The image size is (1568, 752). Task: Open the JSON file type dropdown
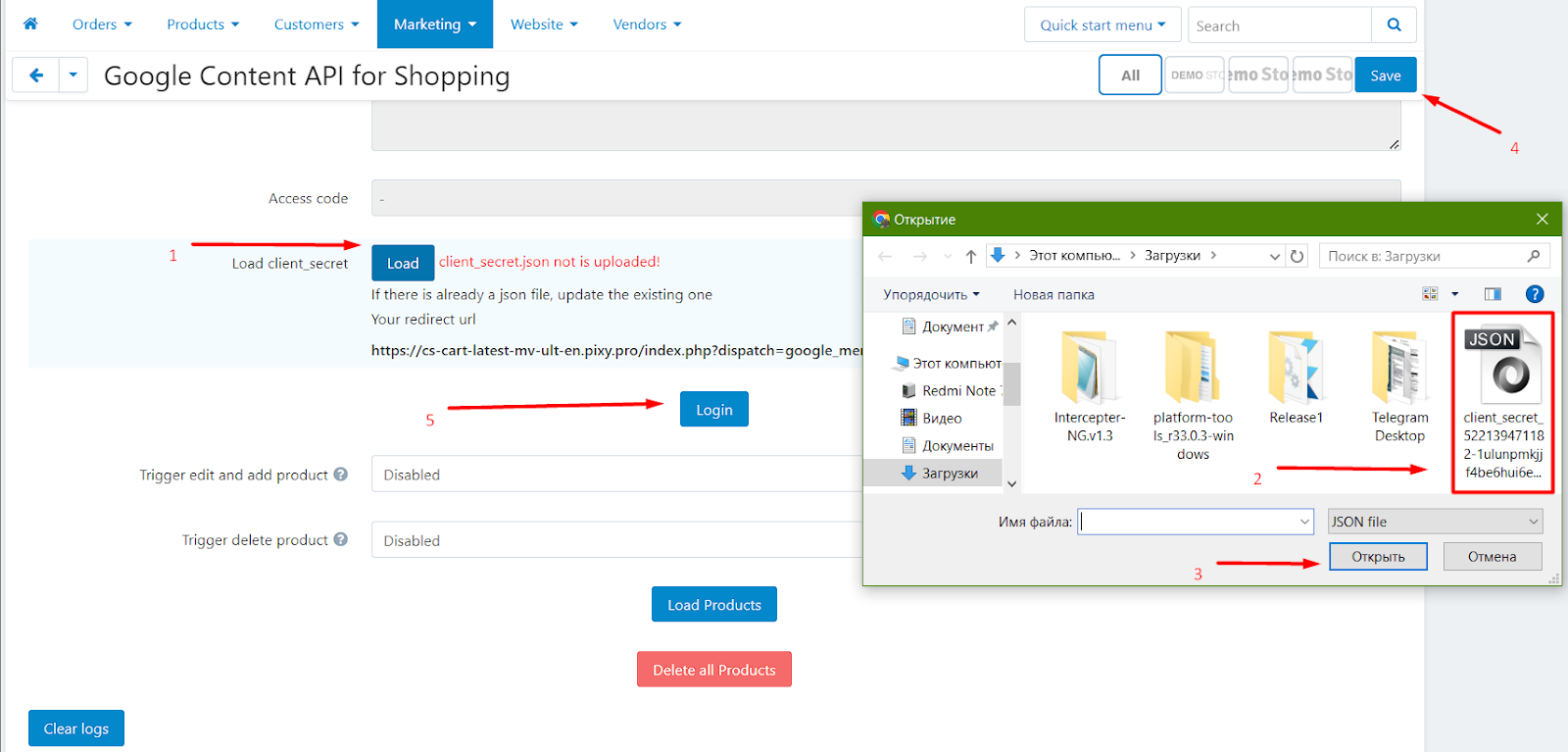(1435, 522)
